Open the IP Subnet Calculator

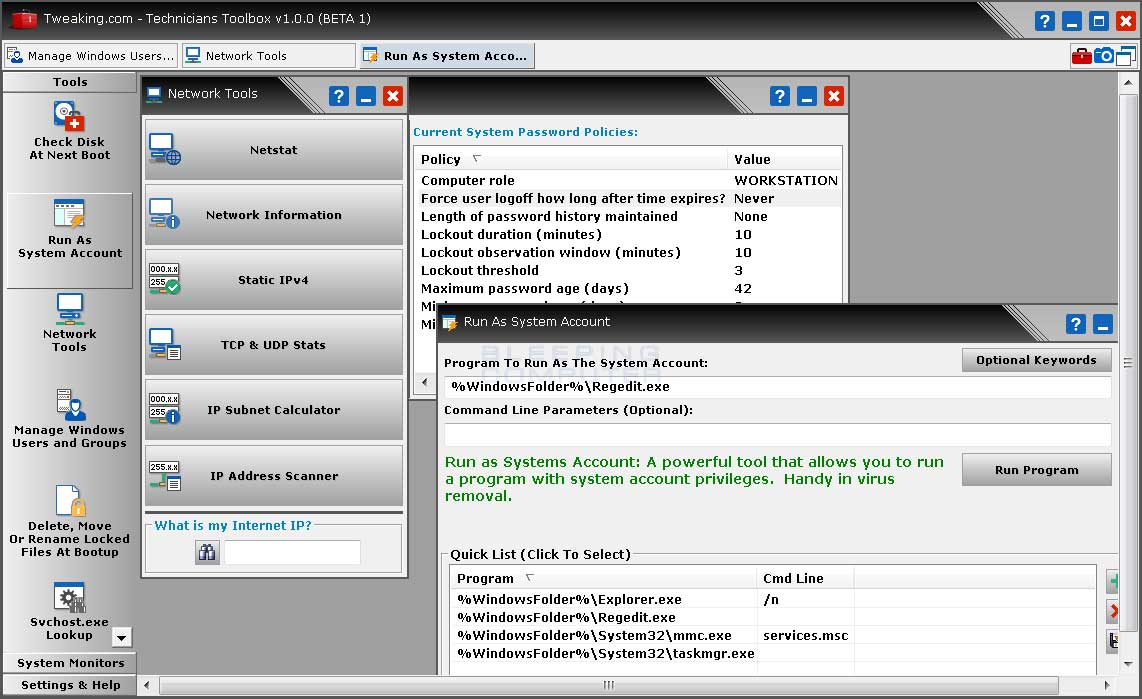click(x=274, y=410)
